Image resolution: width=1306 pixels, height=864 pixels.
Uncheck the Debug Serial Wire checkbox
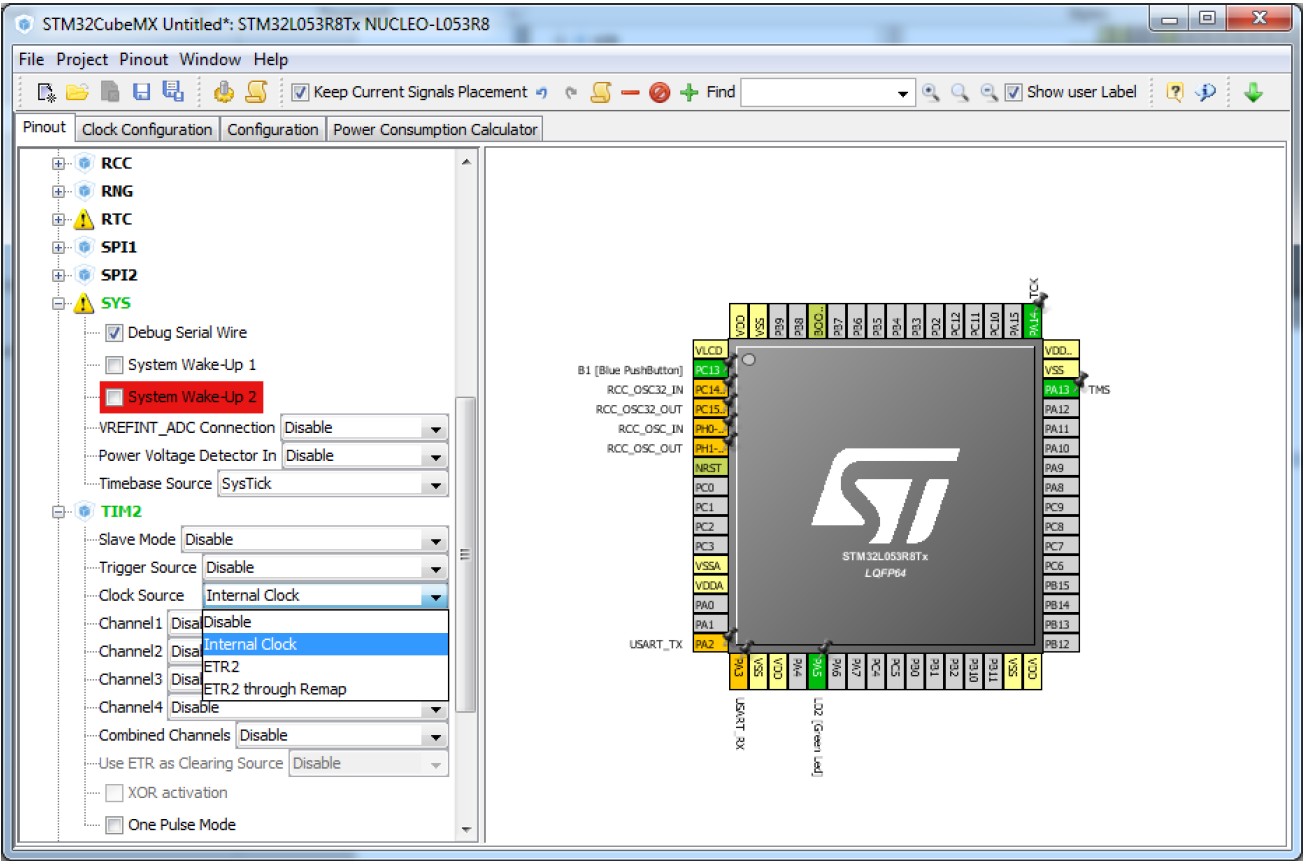(115, 333)
